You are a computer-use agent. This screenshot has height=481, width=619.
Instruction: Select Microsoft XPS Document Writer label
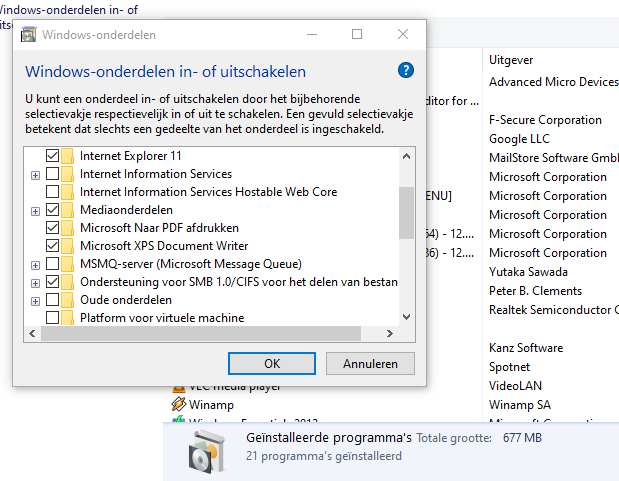point(164,246)
